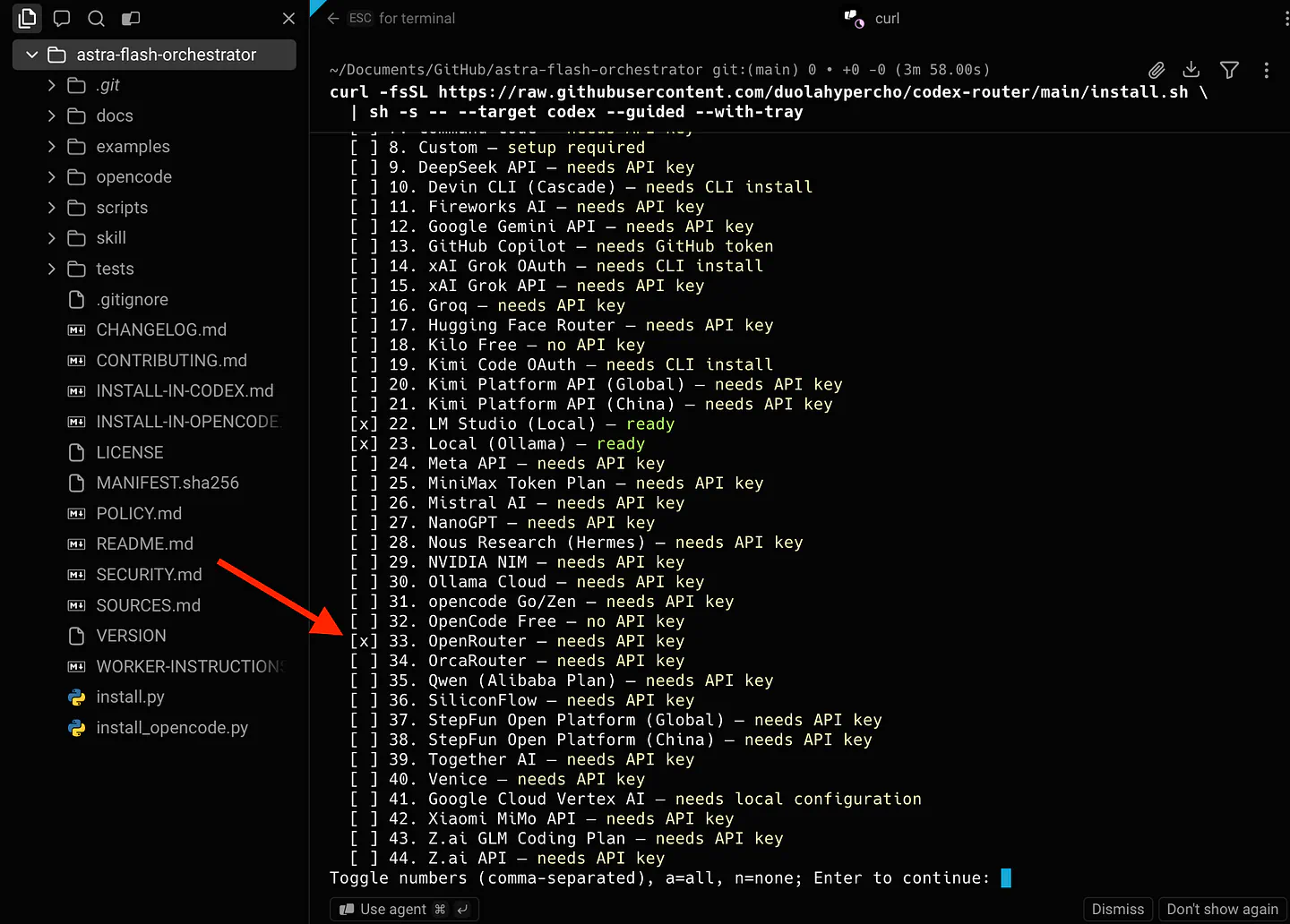
Task: Click the empty box for Mistral AI
Action: tap(364, 503)
